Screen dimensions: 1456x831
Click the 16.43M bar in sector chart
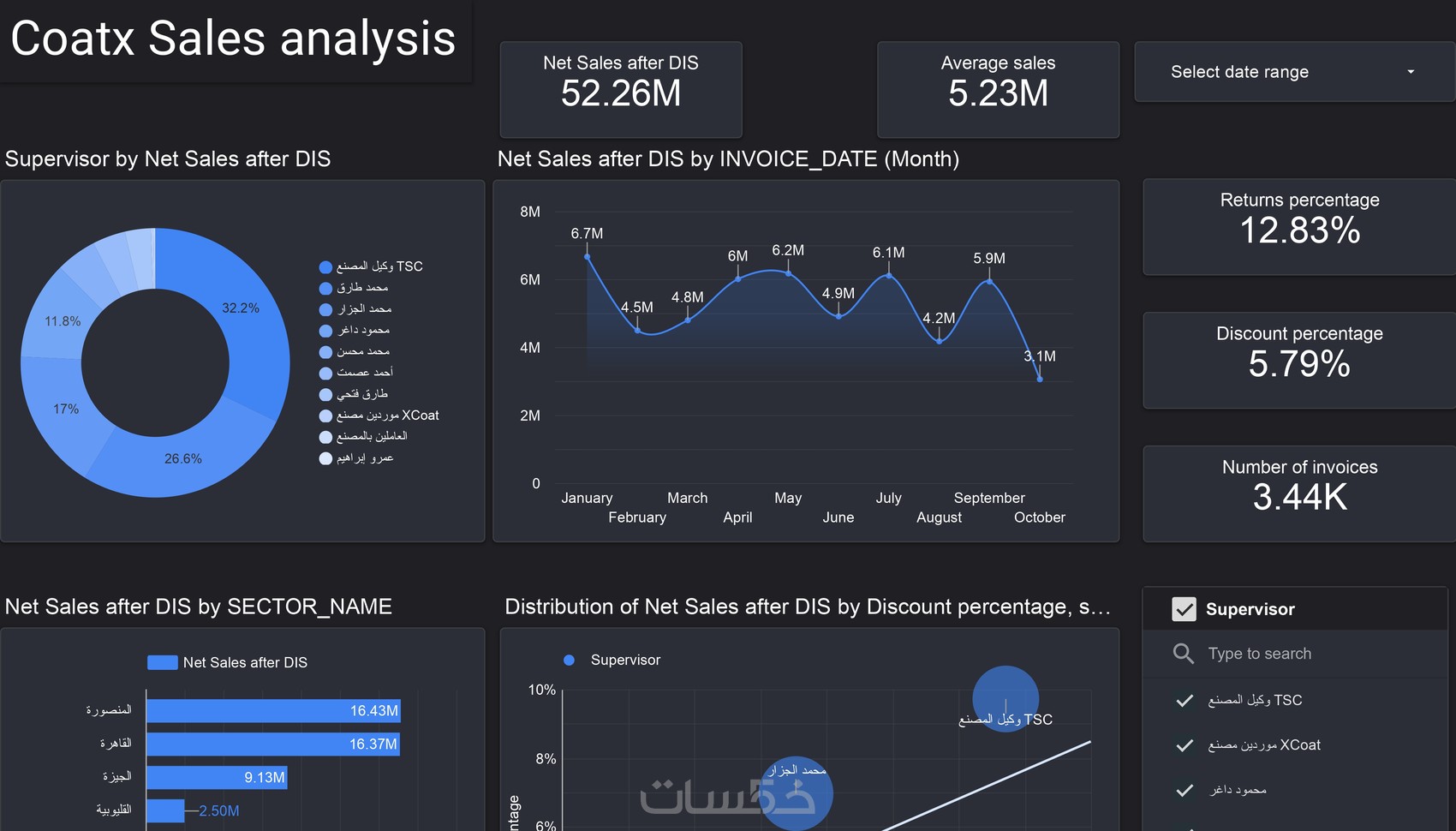[x=273, y=710]
